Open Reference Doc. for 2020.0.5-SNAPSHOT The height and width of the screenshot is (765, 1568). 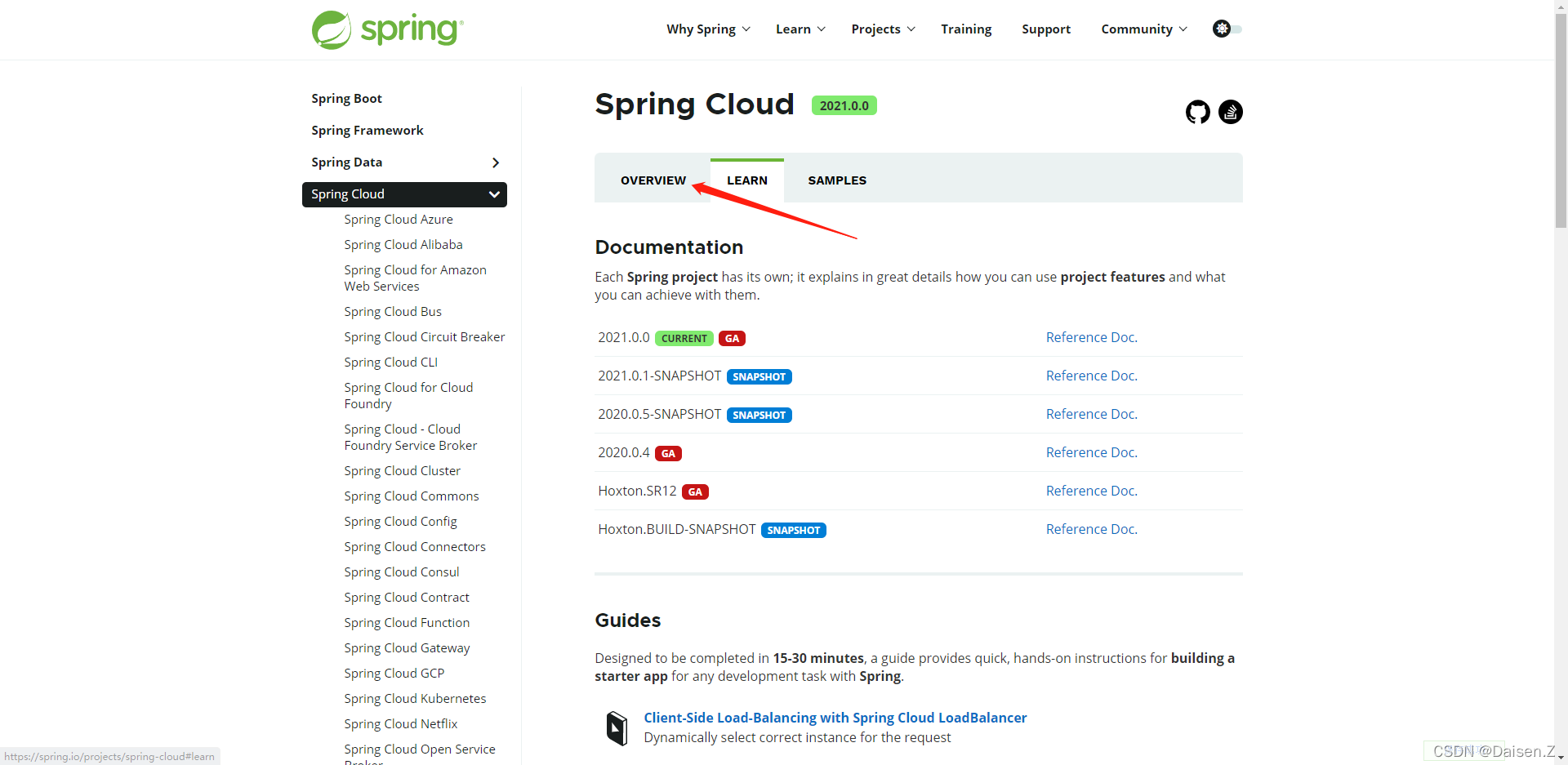1092,414
